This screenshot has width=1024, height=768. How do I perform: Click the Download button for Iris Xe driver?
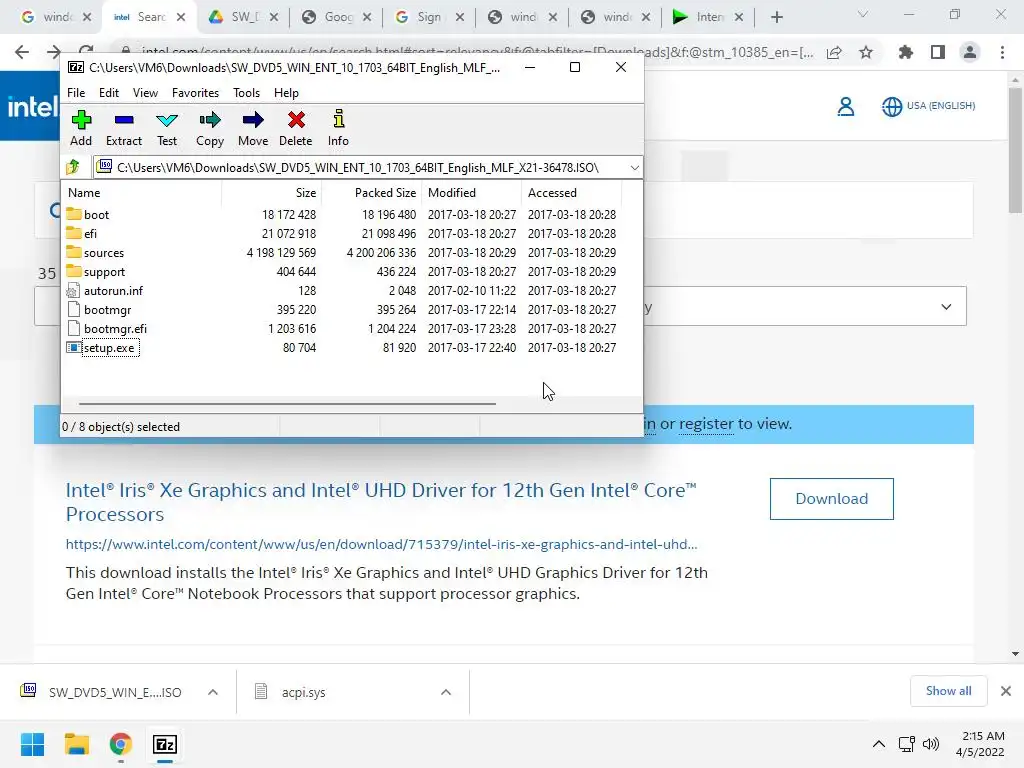click(831, 499)
